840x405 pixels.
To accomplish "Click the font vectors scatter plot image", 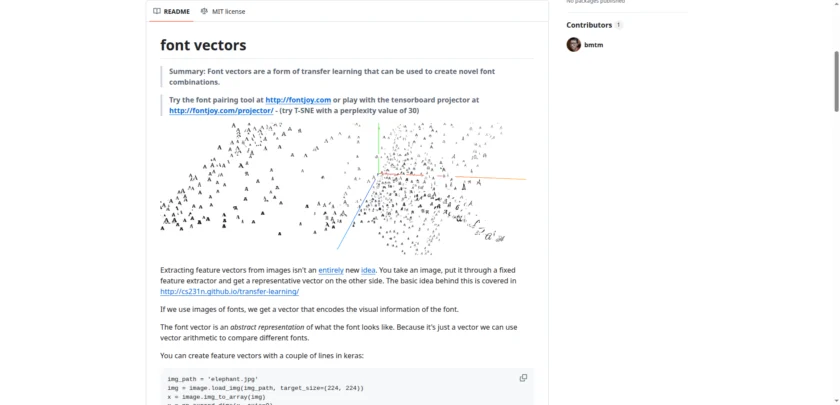I will tap(343, 188).
